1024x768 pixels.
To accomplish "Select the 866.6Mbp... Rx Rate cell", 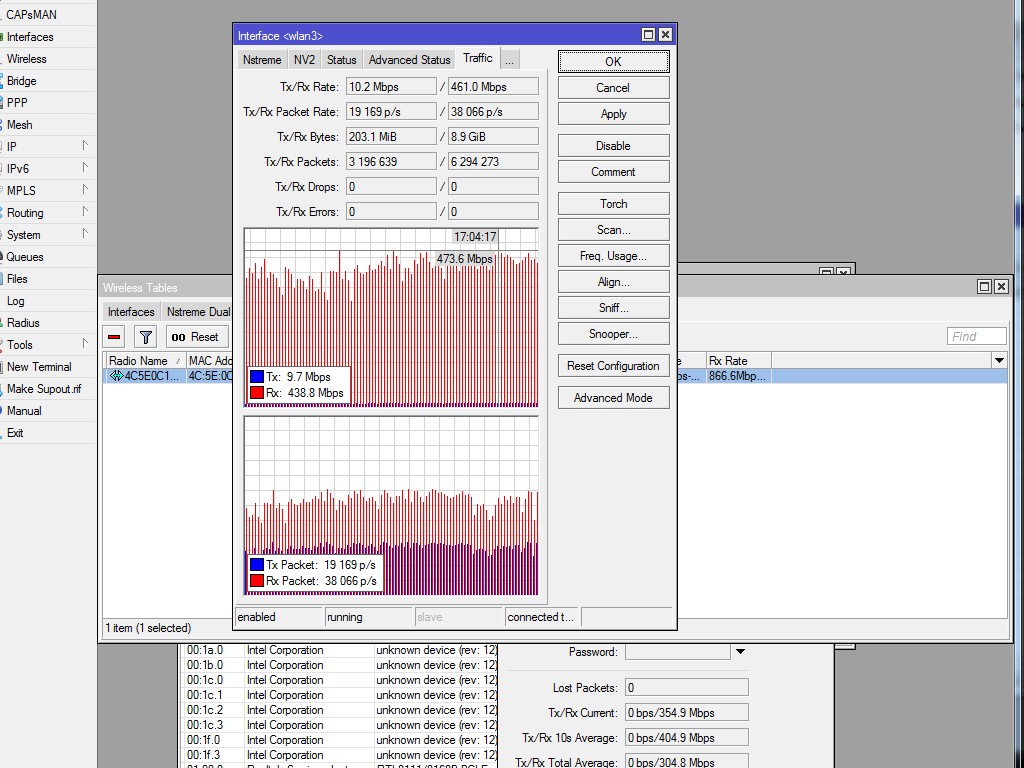I will [x=739, y=376].
